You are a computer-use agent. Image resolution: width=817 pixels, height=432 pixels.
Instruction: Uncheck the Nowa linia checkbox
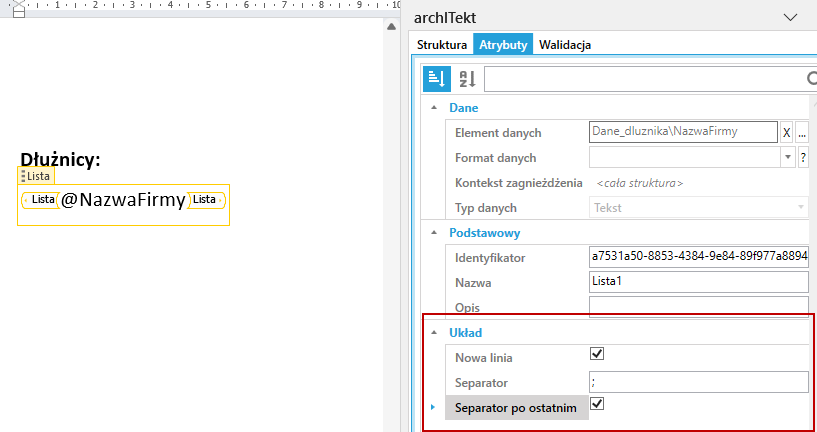[597, 354]
